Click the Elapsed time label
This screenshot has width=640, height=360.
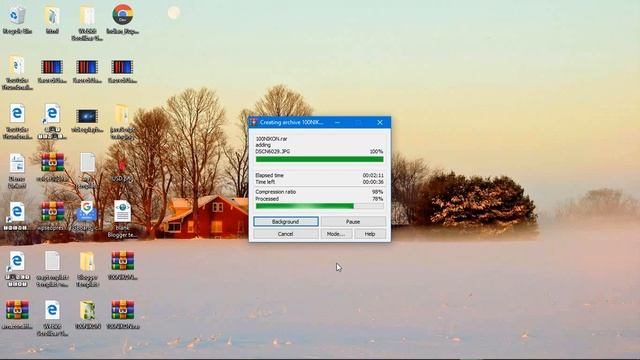pos(269,175)
